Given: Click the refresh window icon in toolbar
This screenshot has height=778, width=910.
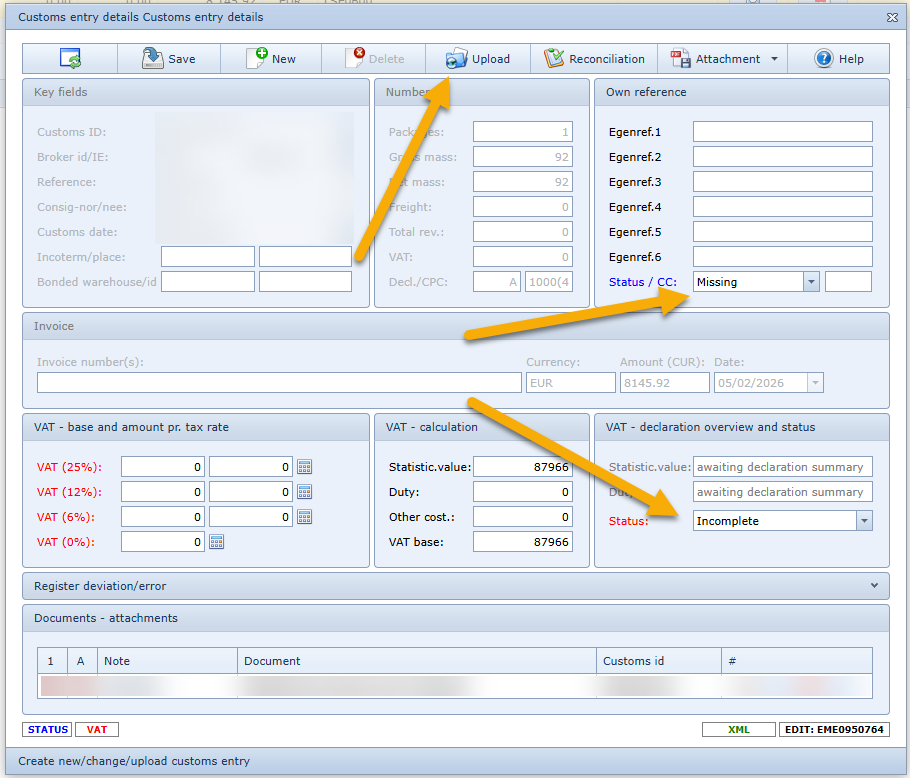Looking at the screenshot, I should pyautogui.click(x=70, y=59).
